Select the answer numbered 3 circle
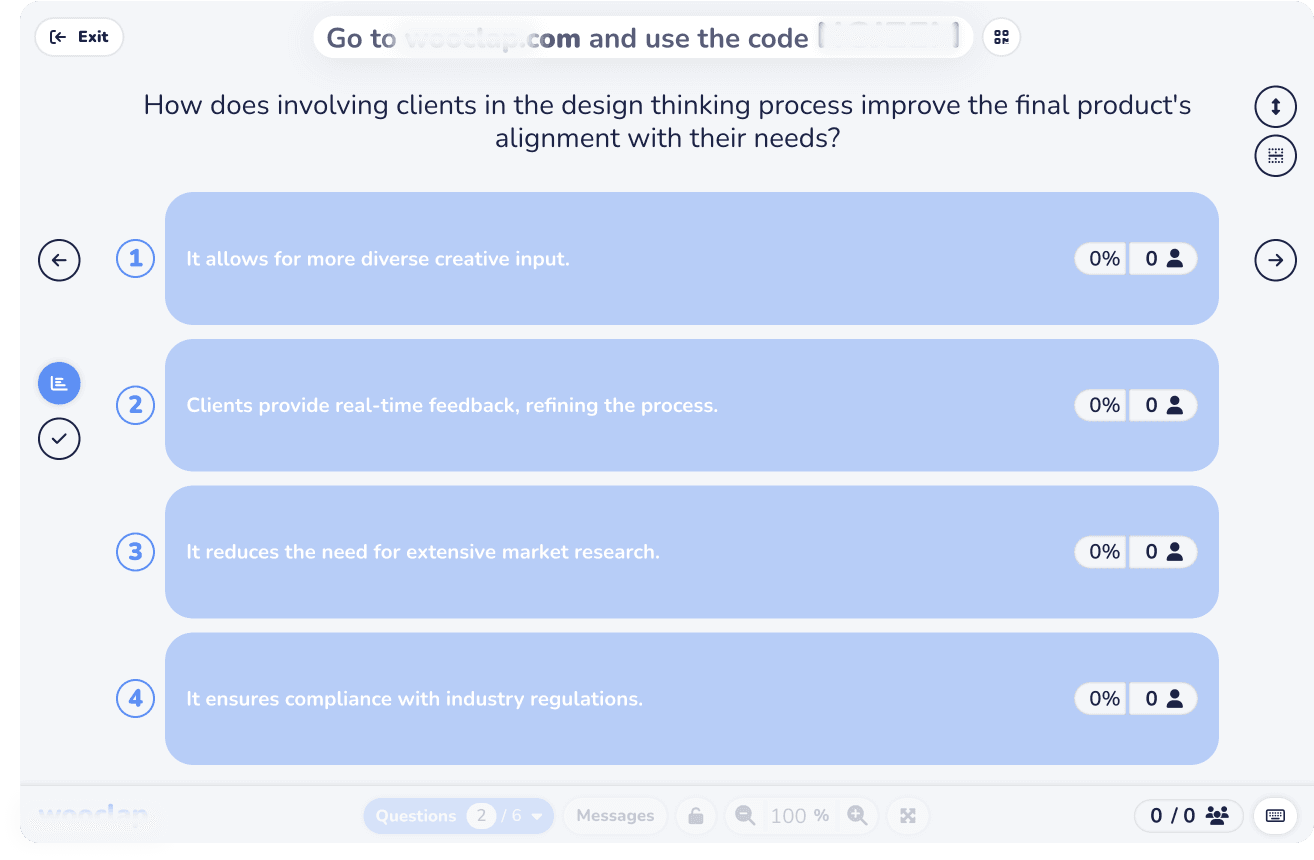Viewport: 1314px width, 860px height. (x=136, y=552)
